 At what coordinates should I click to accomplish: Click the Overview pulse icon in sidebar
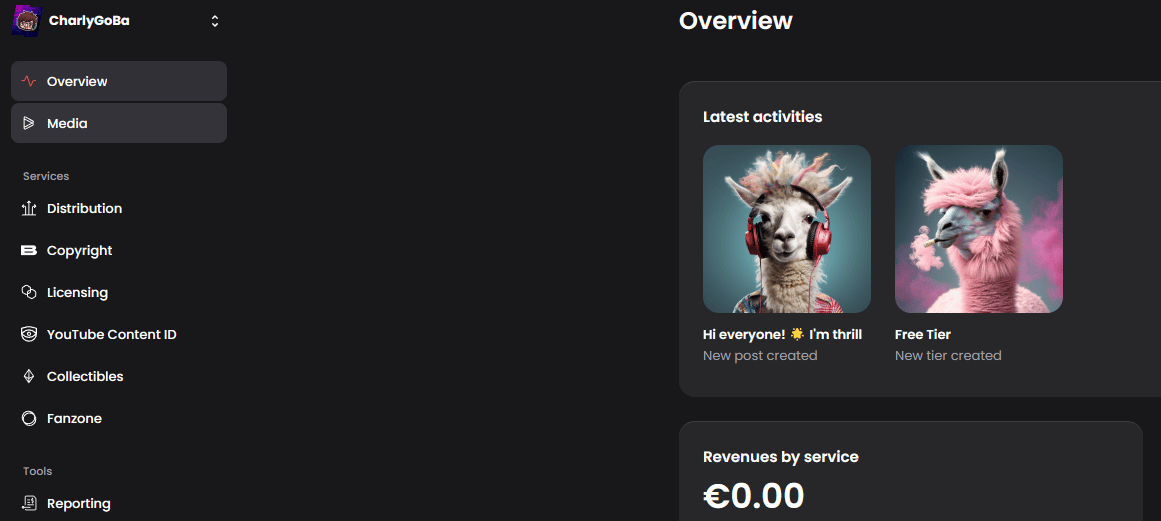coord(29,81)
